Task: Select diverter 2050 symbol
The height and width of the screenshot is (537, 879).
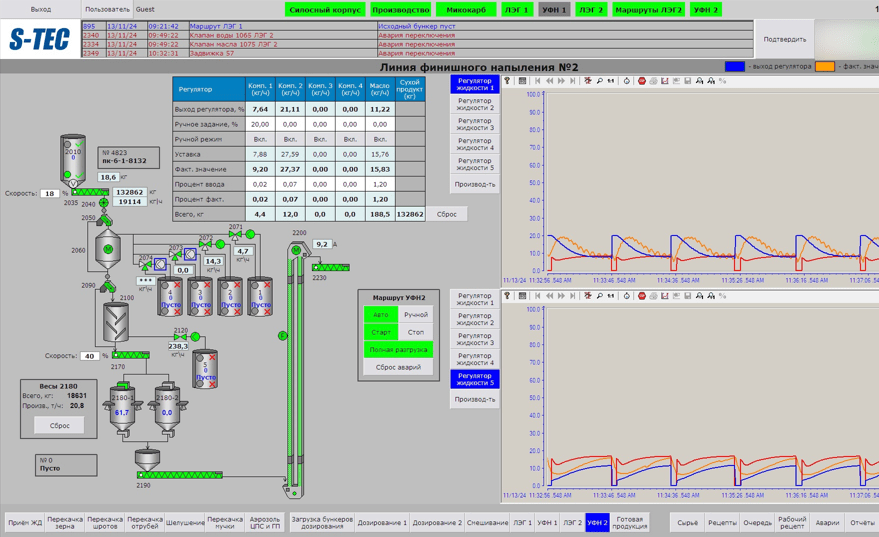Action: click(105, 219)
